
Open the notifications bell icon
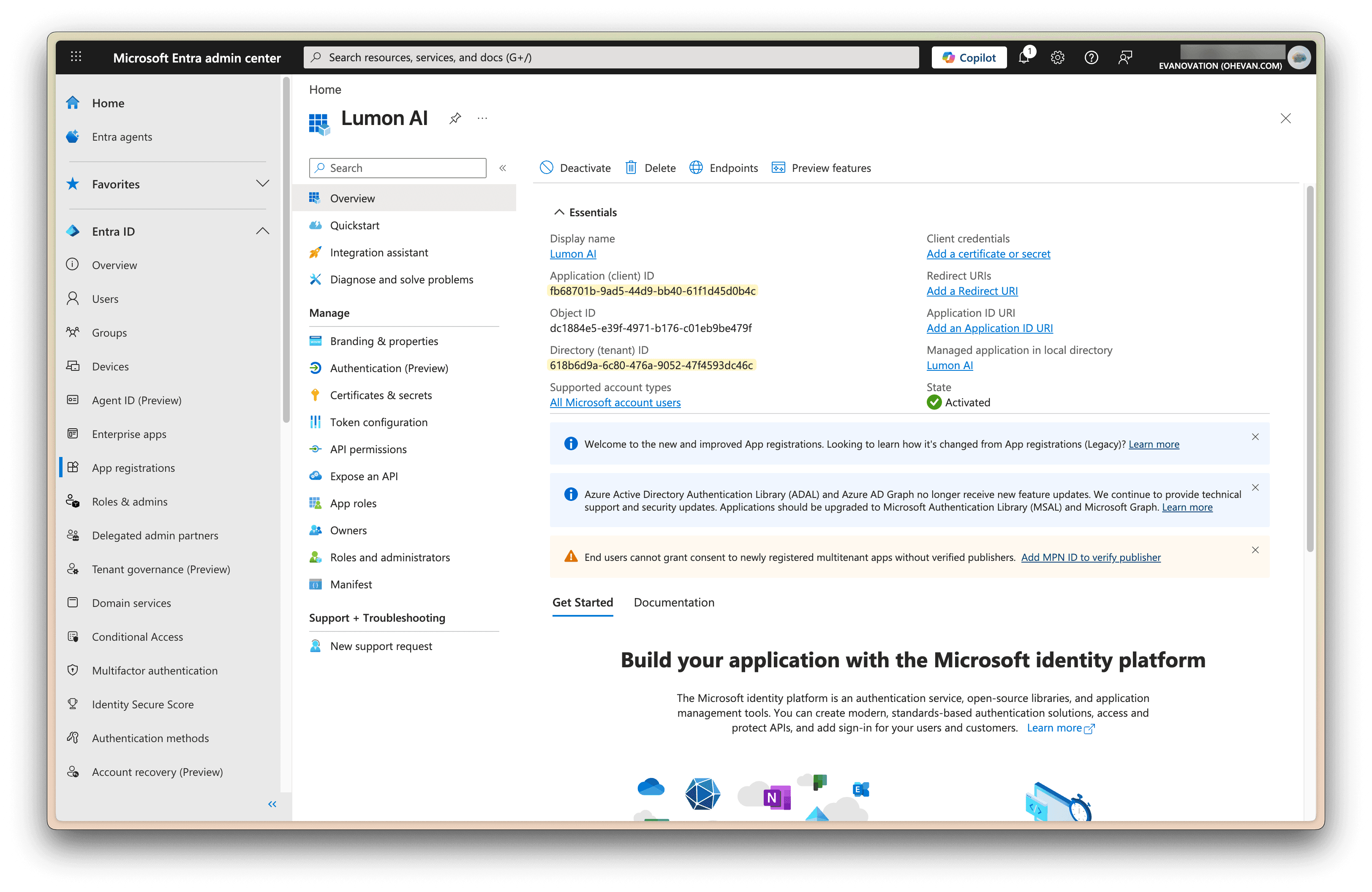pos(1024,57)
